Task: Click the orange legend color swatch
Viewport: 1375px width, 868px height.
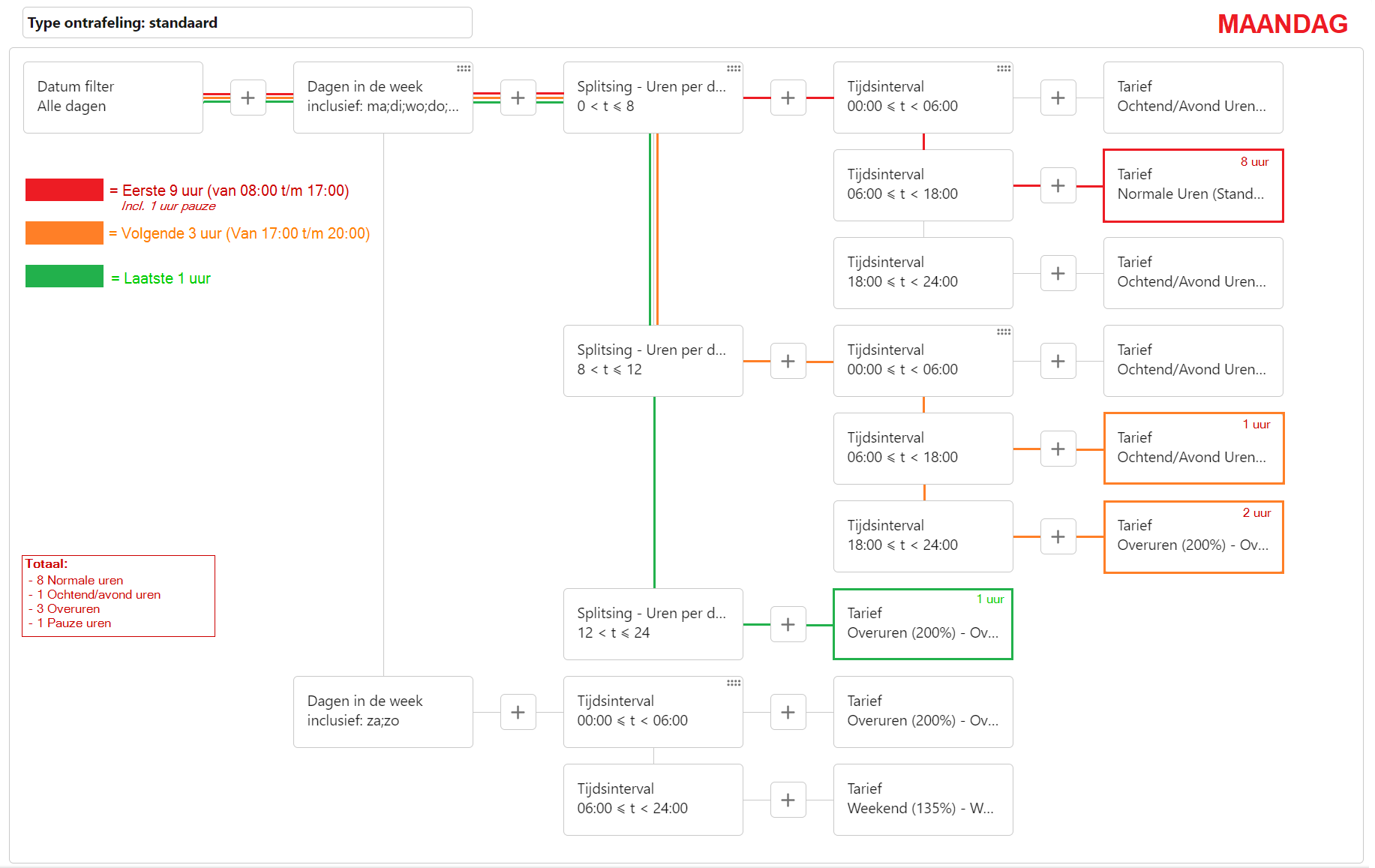Action: tap(65, 233)
